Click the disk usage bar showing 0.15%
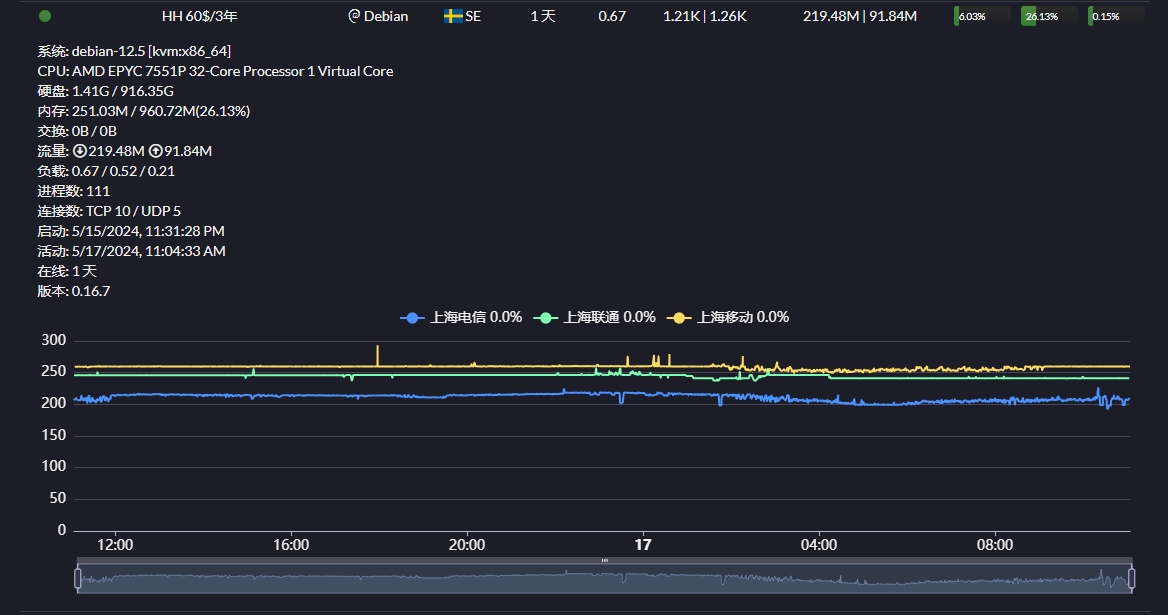1168x615 pixels. 1116,16
